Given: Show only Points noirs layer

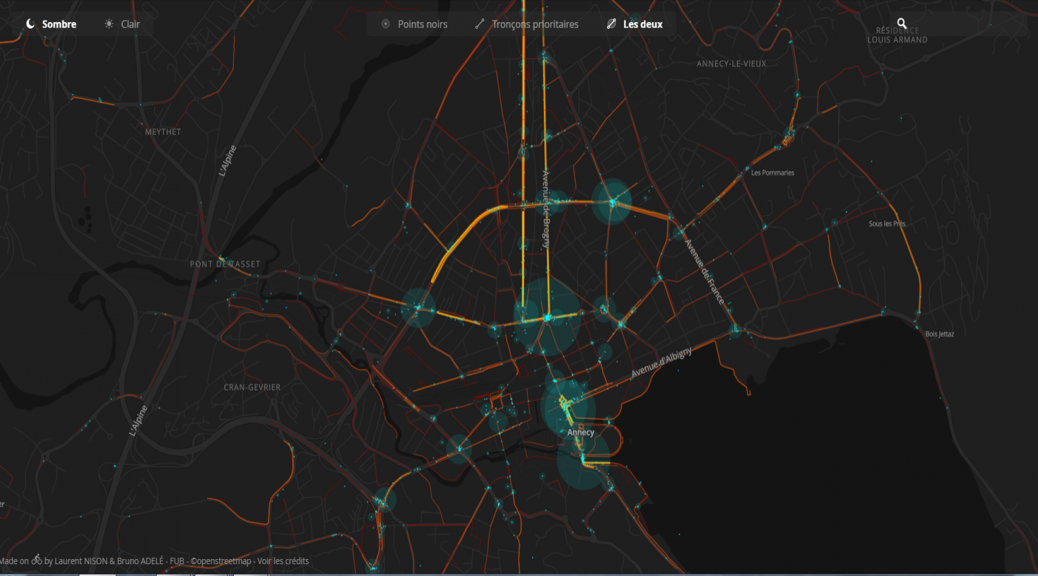Looking at the screenshot, I should pyautogui.click(x=414, y=24).
